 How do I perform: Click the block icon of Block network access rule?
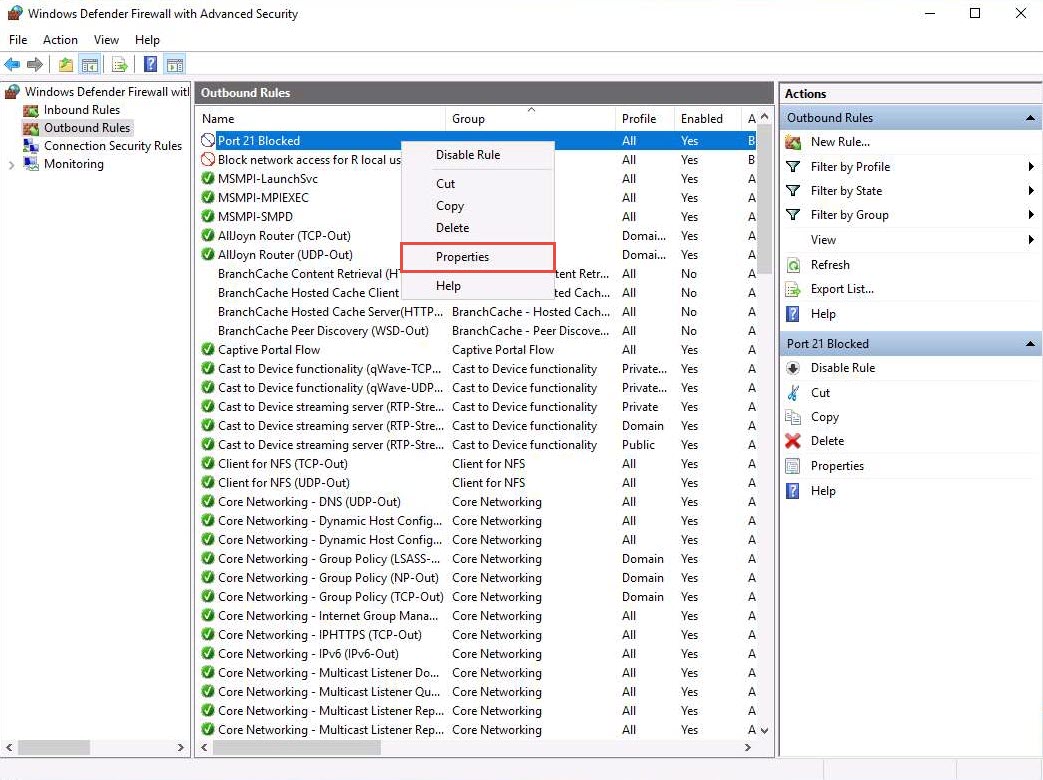(208, 160)
